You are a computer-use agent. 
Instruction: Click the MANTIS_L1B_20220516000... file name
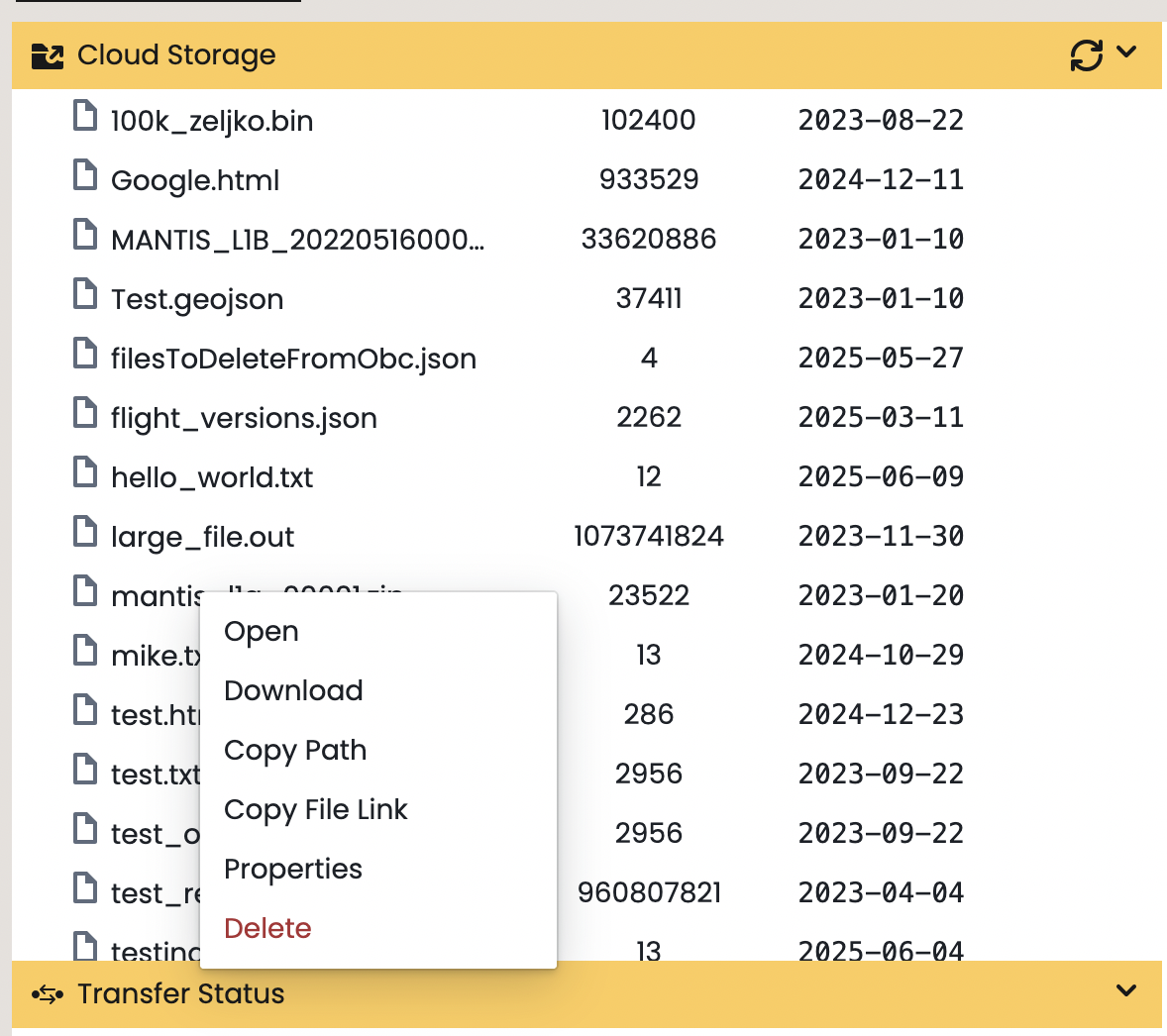tap(297, 240)
